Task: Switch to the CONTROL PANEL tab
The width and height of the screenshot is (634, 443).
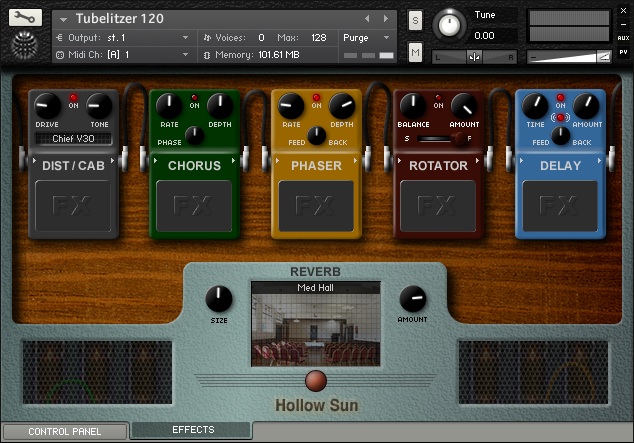Action: click(64, 432)
